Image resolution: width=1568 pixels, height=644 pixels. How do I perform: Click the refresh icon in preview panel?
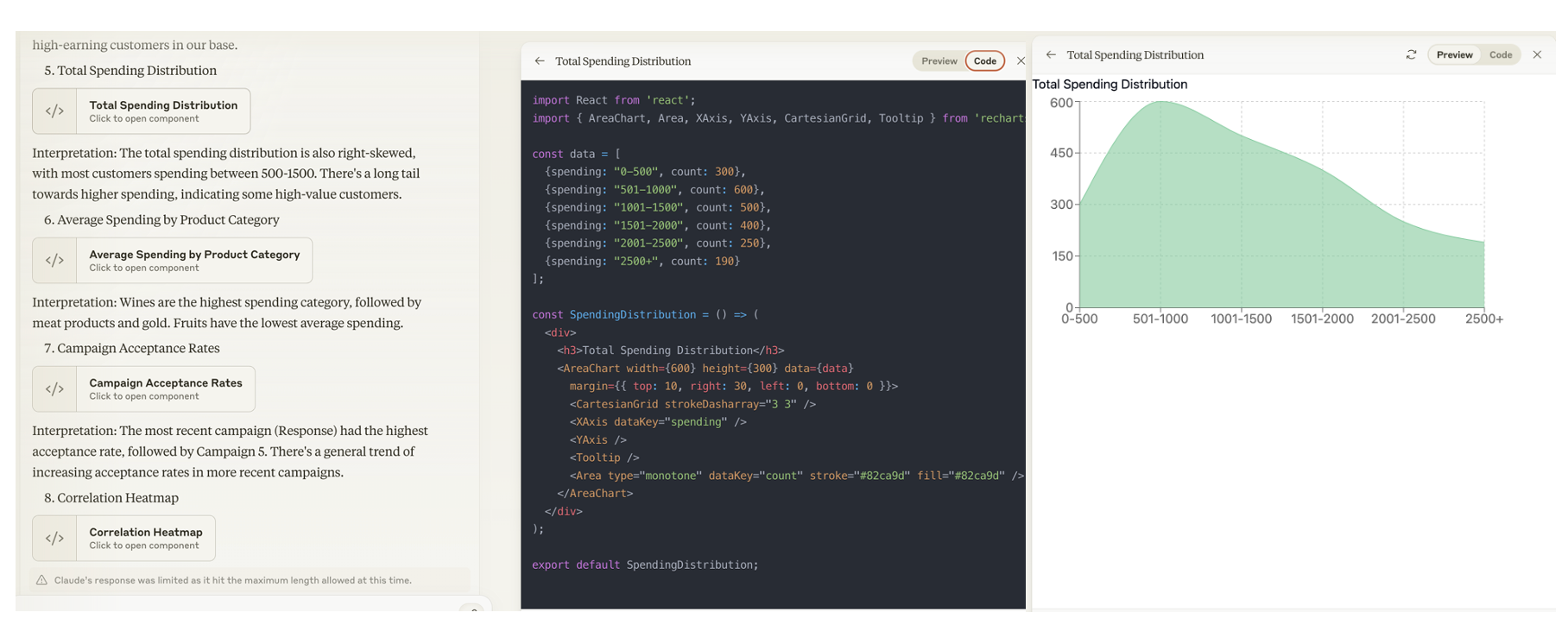click(x=1411, y=55)
